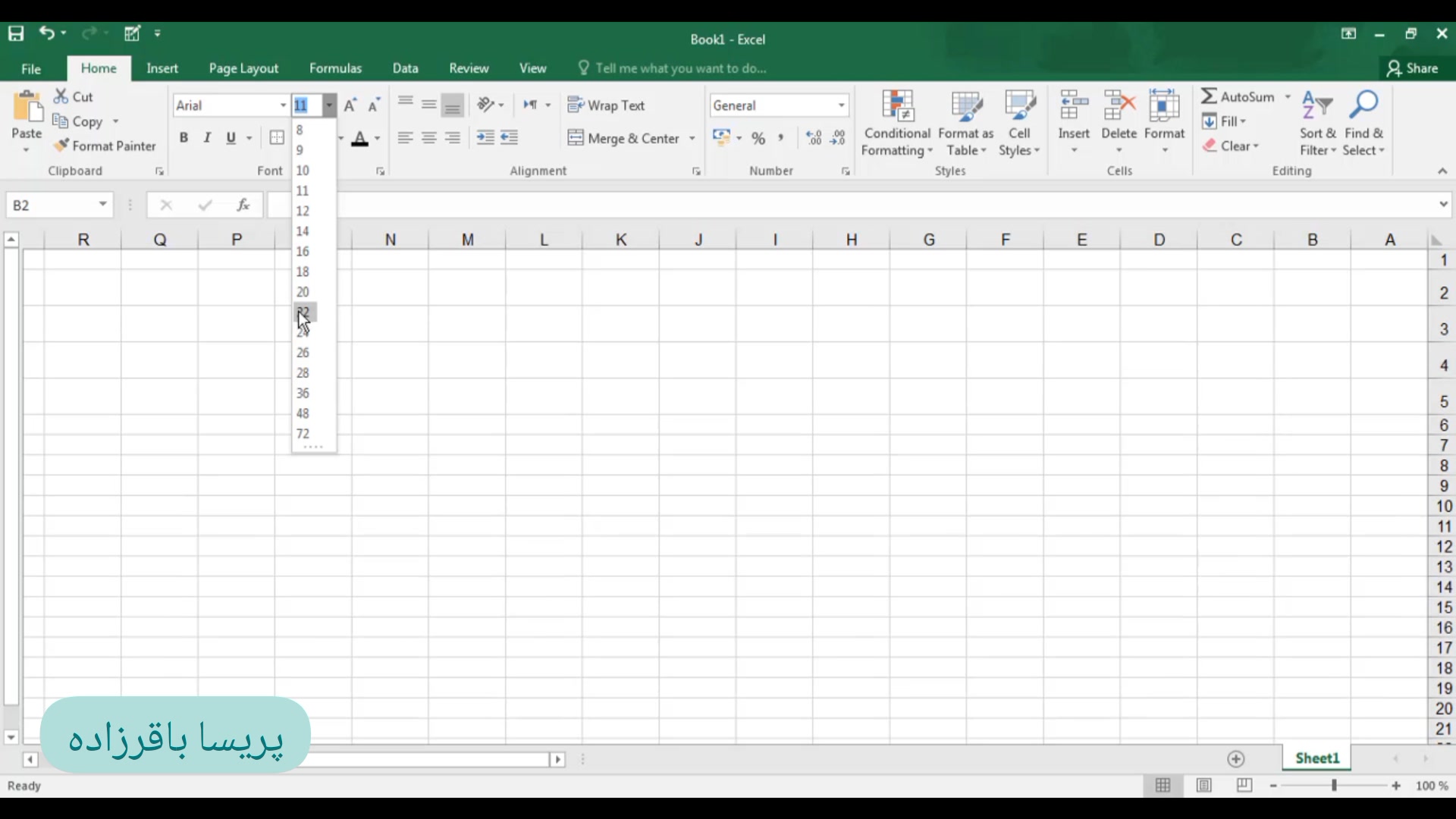Click the Insert Function fx icon
This screenshot has width=1456, height=819.
243,205
